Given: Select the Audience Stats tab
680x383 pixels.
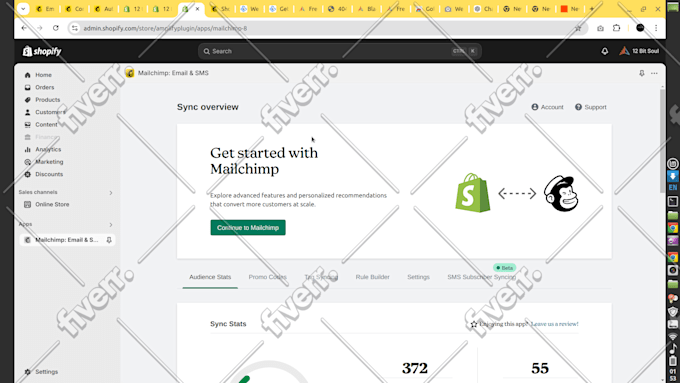Looking at the screenshot, I should click(x=210, y=277).
